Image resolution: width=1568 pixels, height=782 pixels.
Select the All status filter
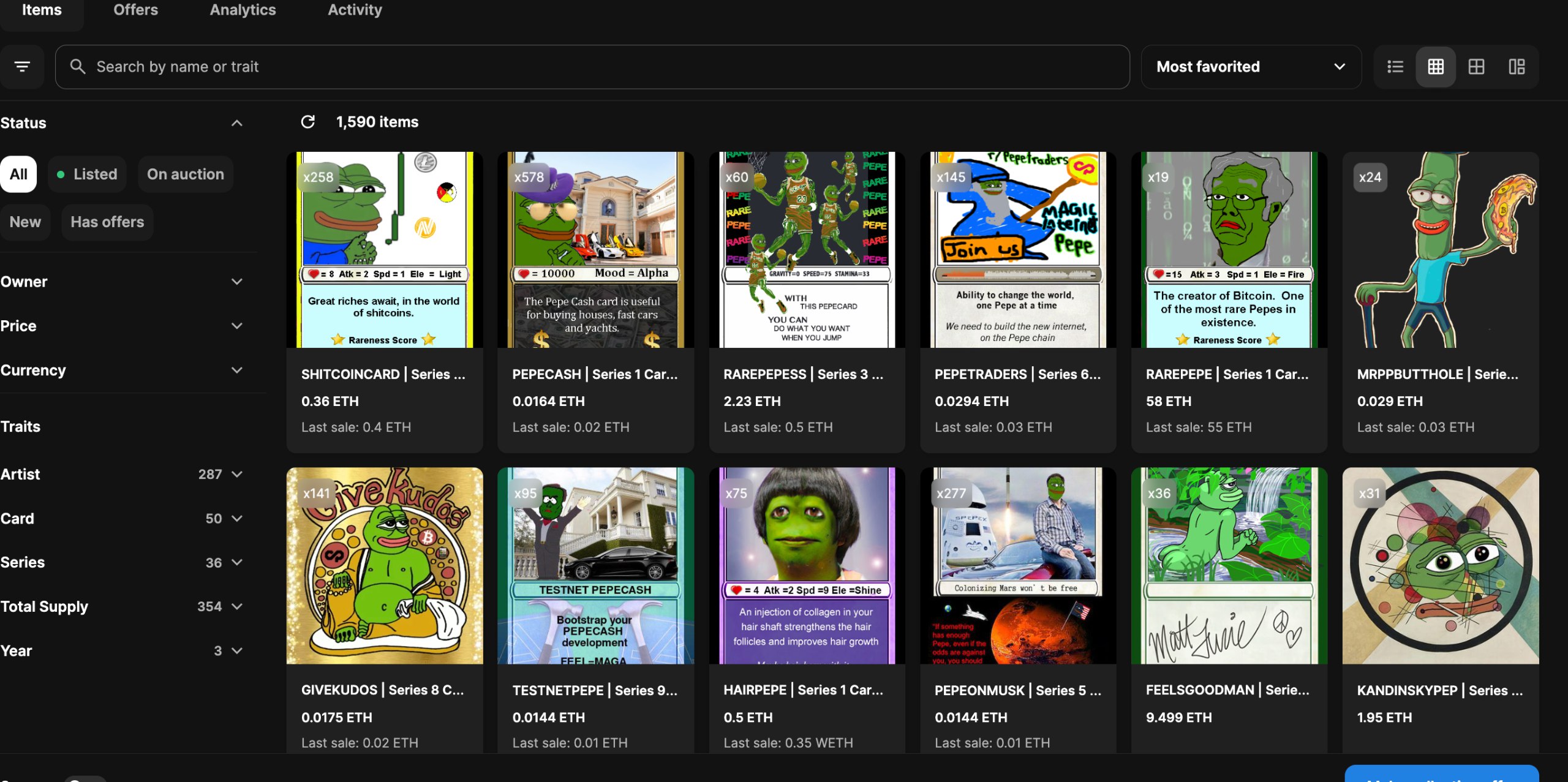coord(18,174)
